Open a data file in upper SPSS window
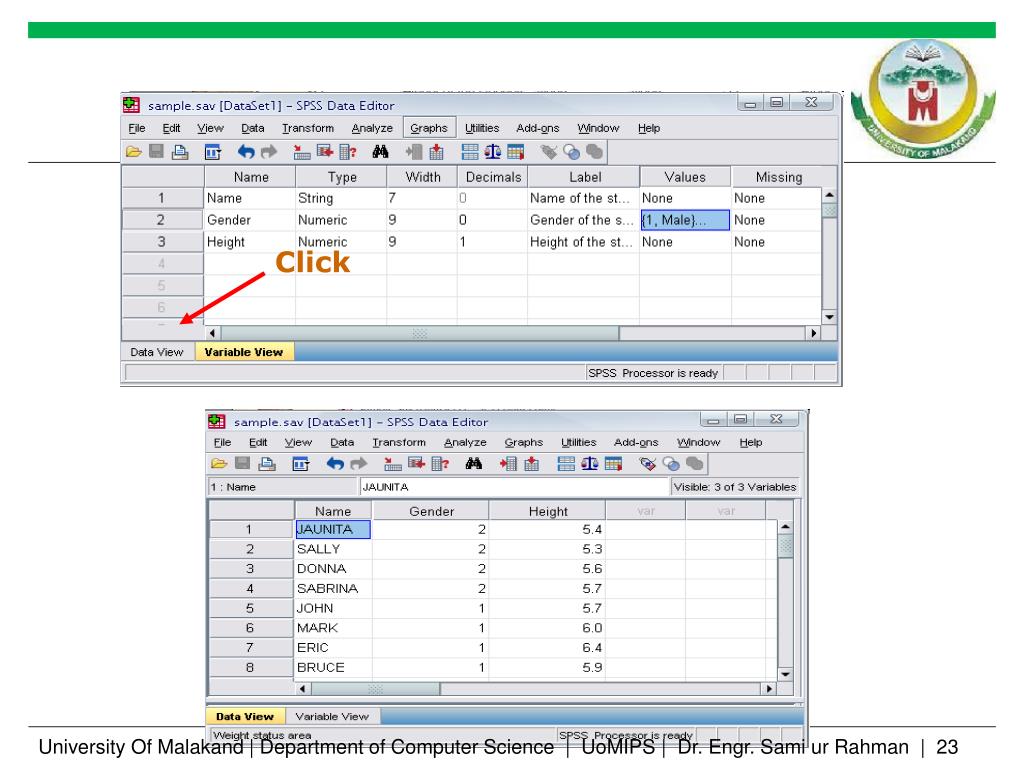 134,152
